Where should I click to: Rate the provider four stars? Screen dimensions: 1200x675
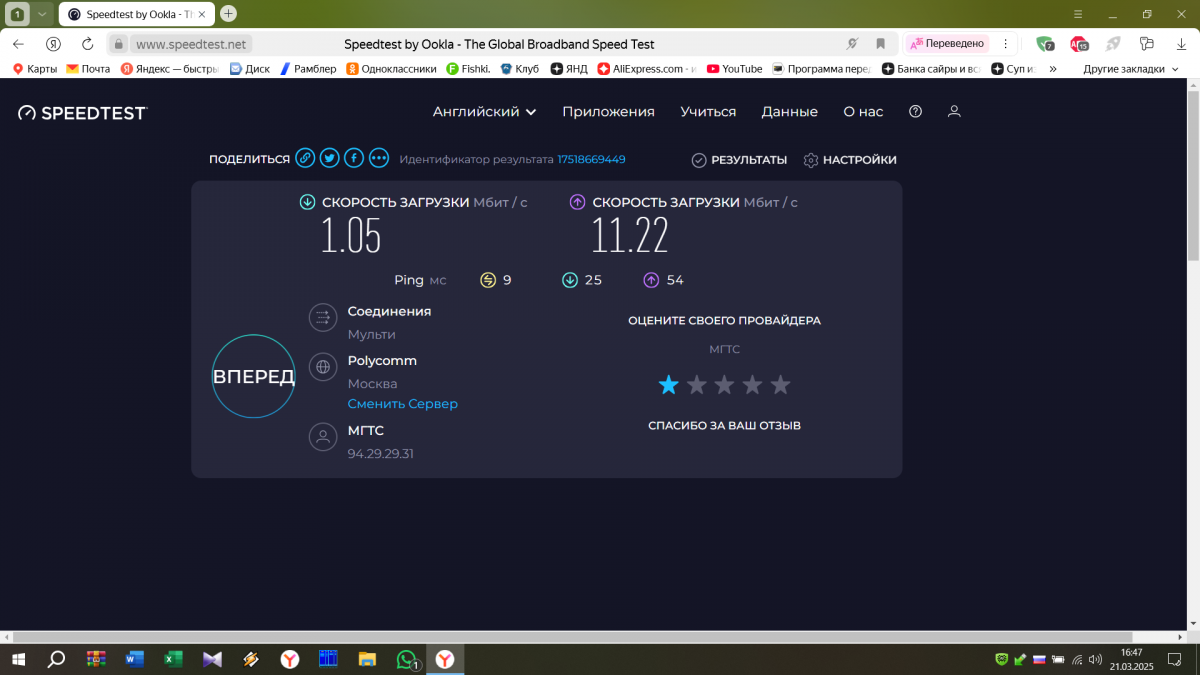pos(752,385)
